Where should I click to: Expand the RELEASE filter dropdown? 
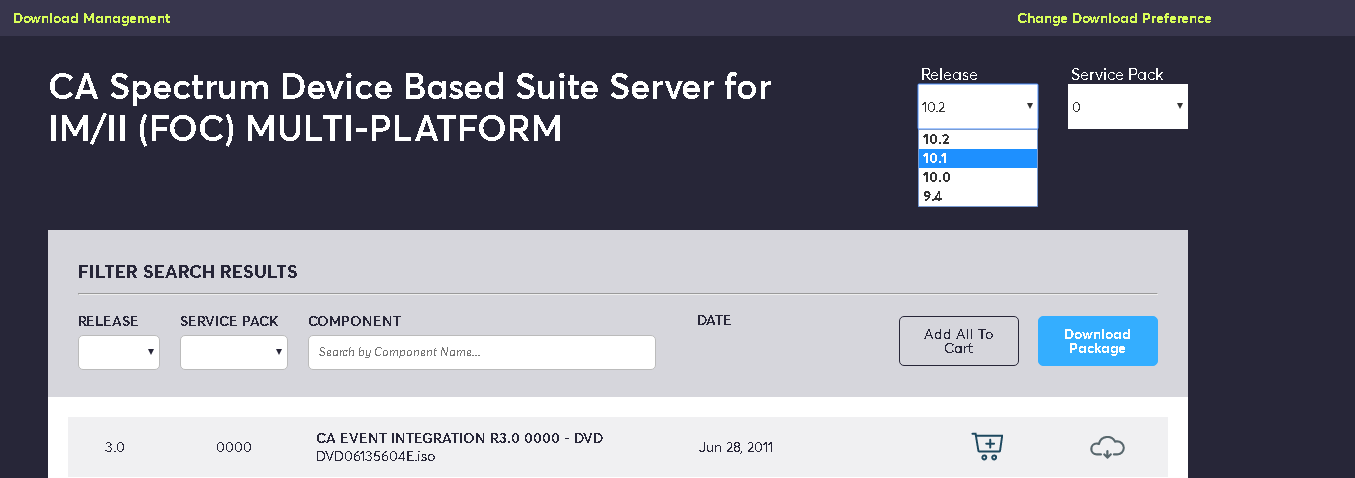pyautogui.click(x=118, y=352)
